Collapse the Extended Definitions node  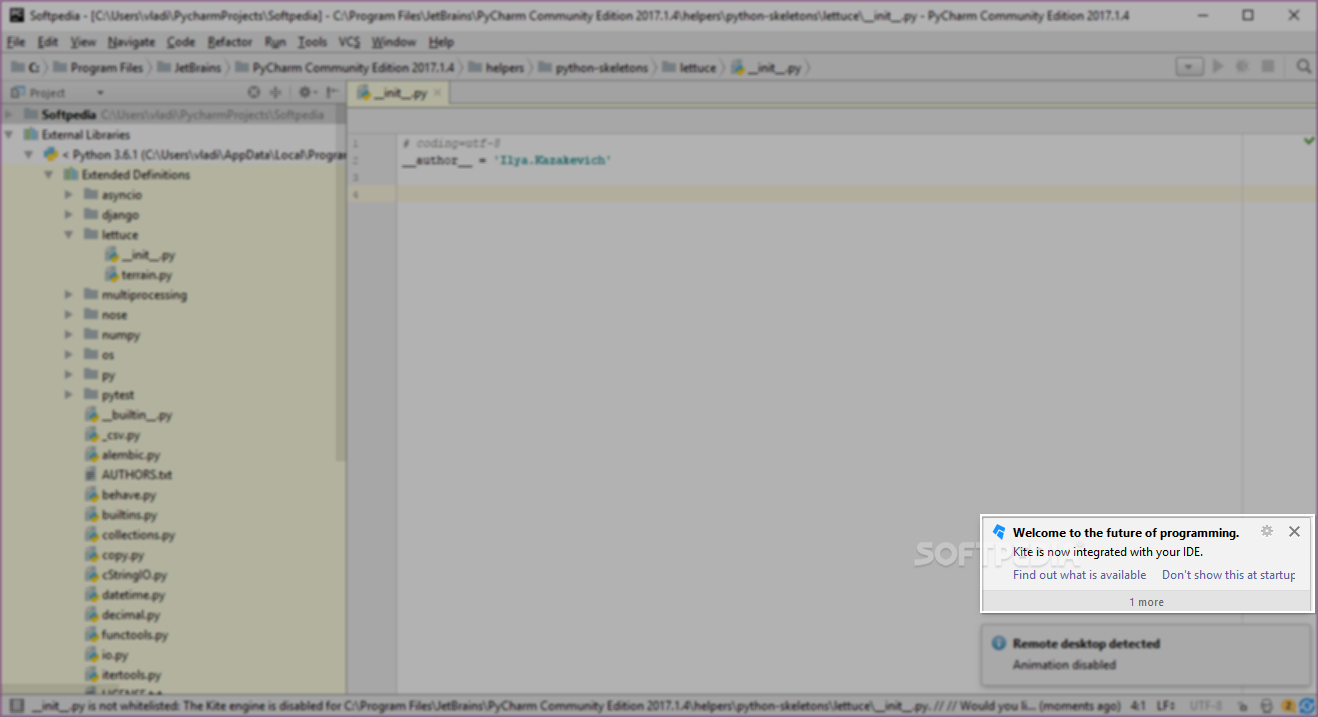[x=49, y=175]
